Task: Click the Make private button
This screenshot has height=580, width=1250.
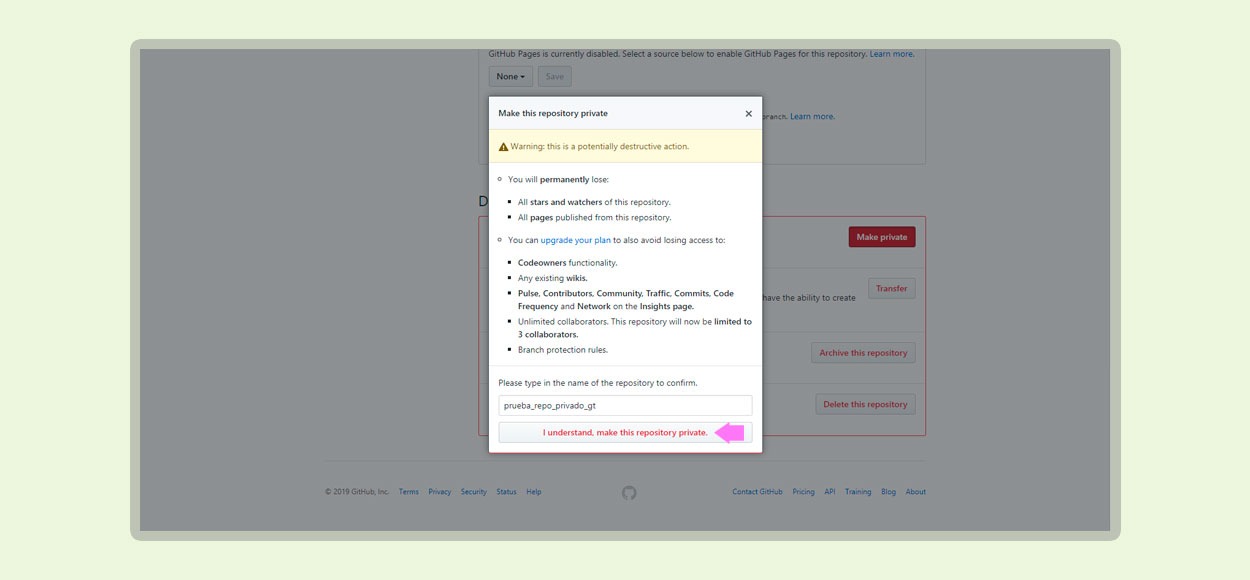Action: coord(882,237)
